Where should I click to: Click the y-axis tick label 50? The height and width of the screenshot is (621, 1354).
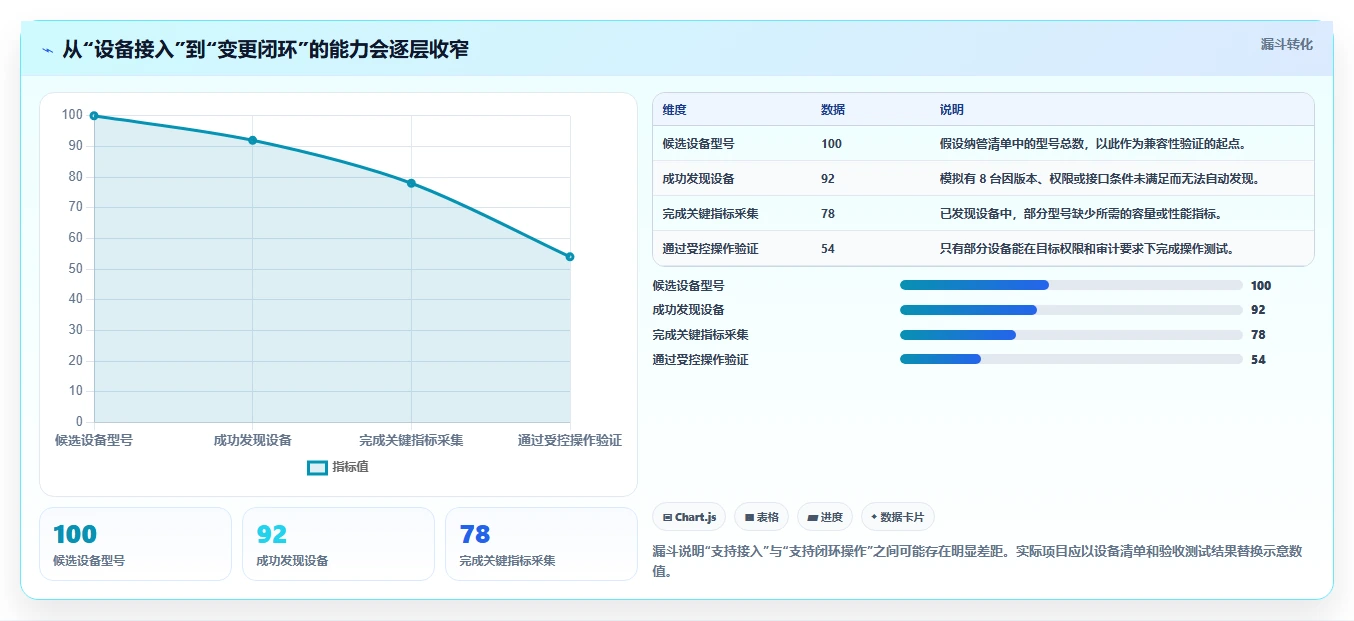coord(76,269)
